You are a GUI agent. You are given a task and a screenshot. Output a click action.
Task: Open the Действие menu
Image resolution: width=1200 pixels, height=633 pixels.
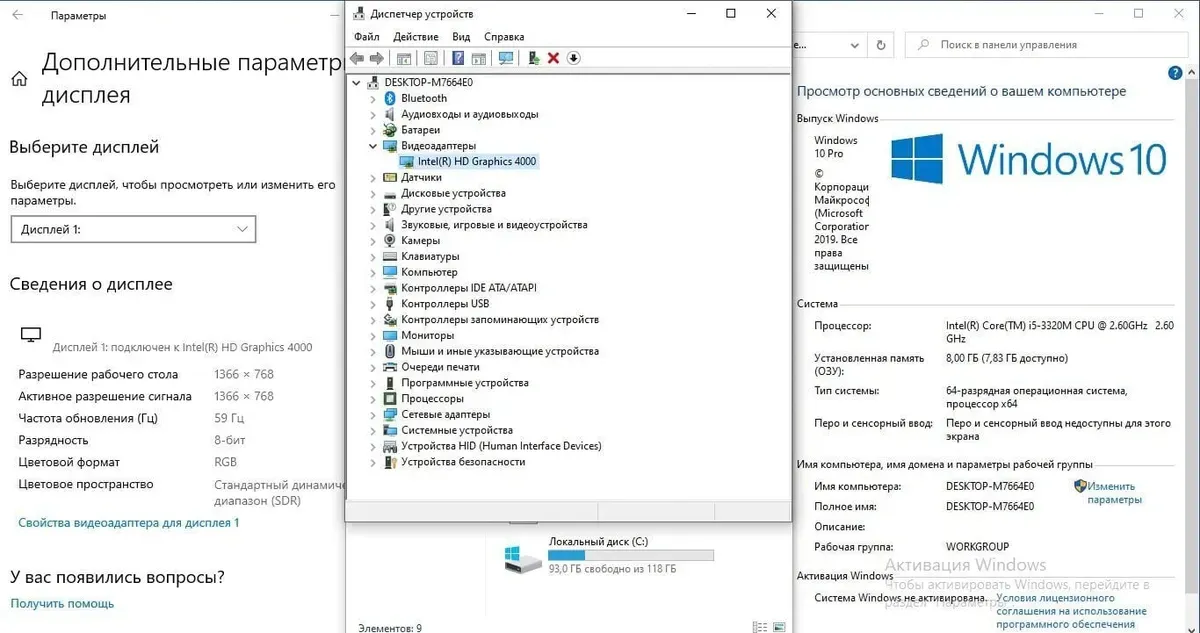[x=415, y=37]
